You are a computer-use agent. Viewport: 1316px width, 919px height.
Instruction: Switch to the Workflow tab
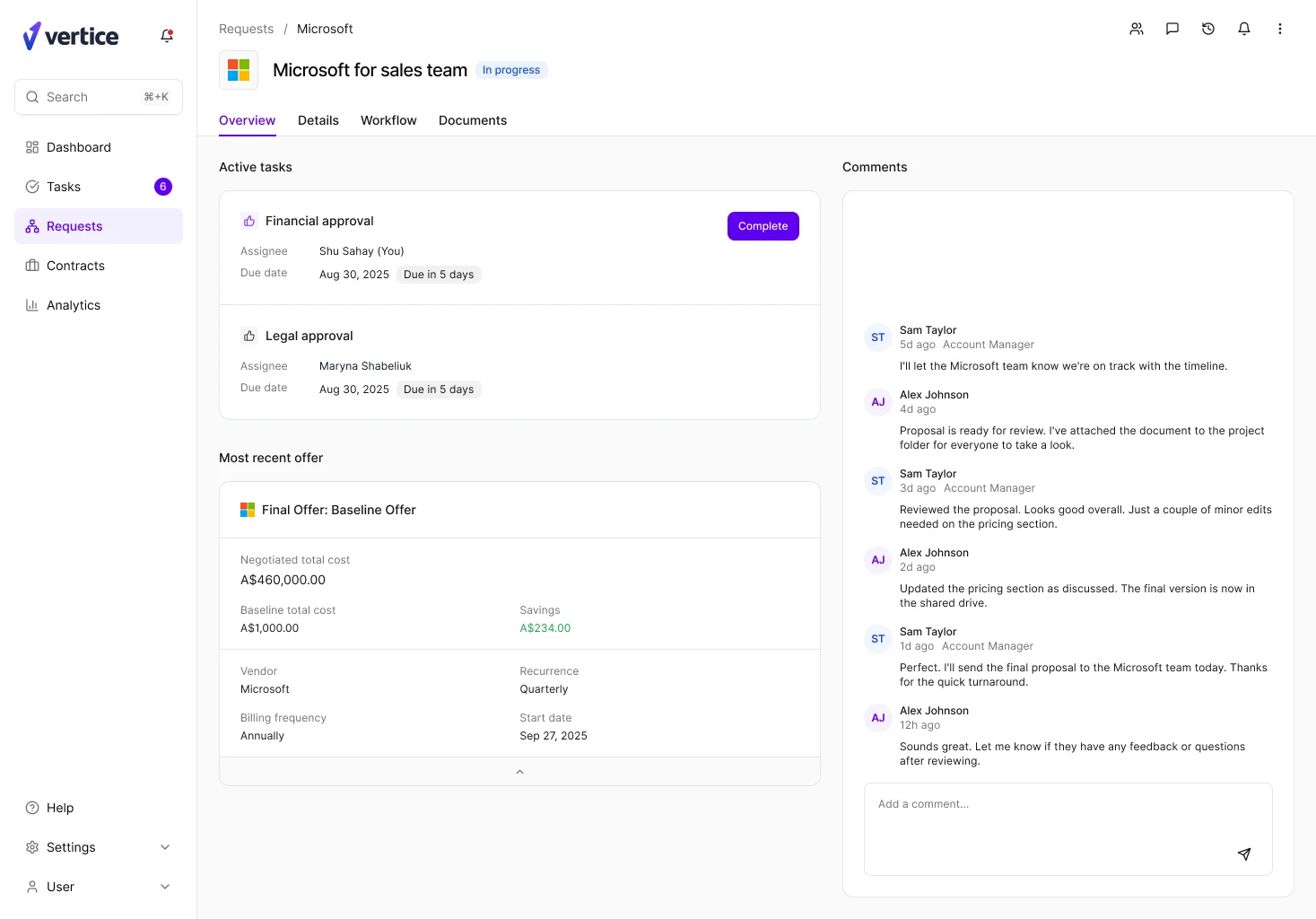[x=388, y=120]
